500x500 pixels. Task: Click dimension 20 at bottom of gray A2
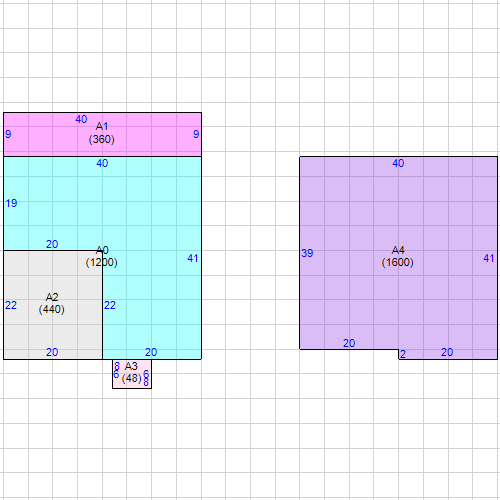point(52,352)
